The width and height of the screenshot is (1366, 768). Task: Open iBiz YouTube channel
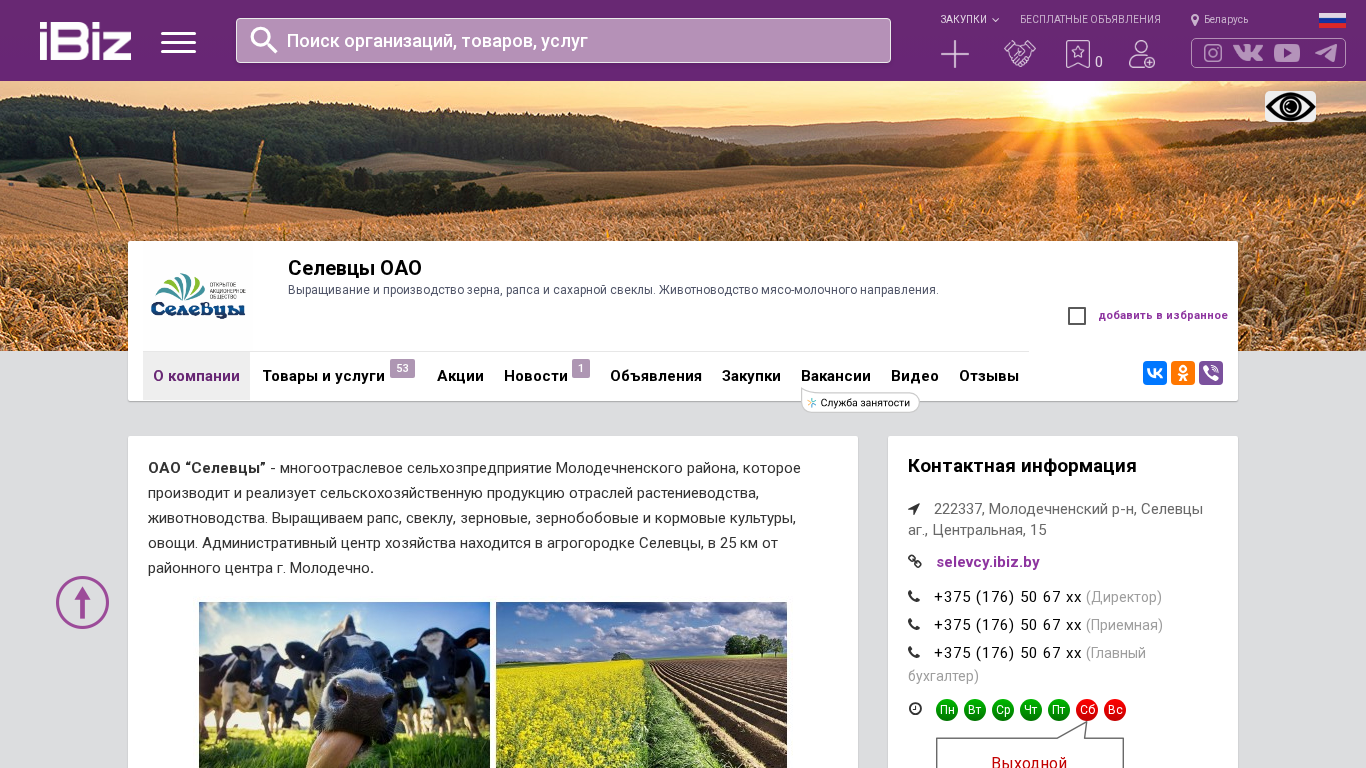point(1287,53)
